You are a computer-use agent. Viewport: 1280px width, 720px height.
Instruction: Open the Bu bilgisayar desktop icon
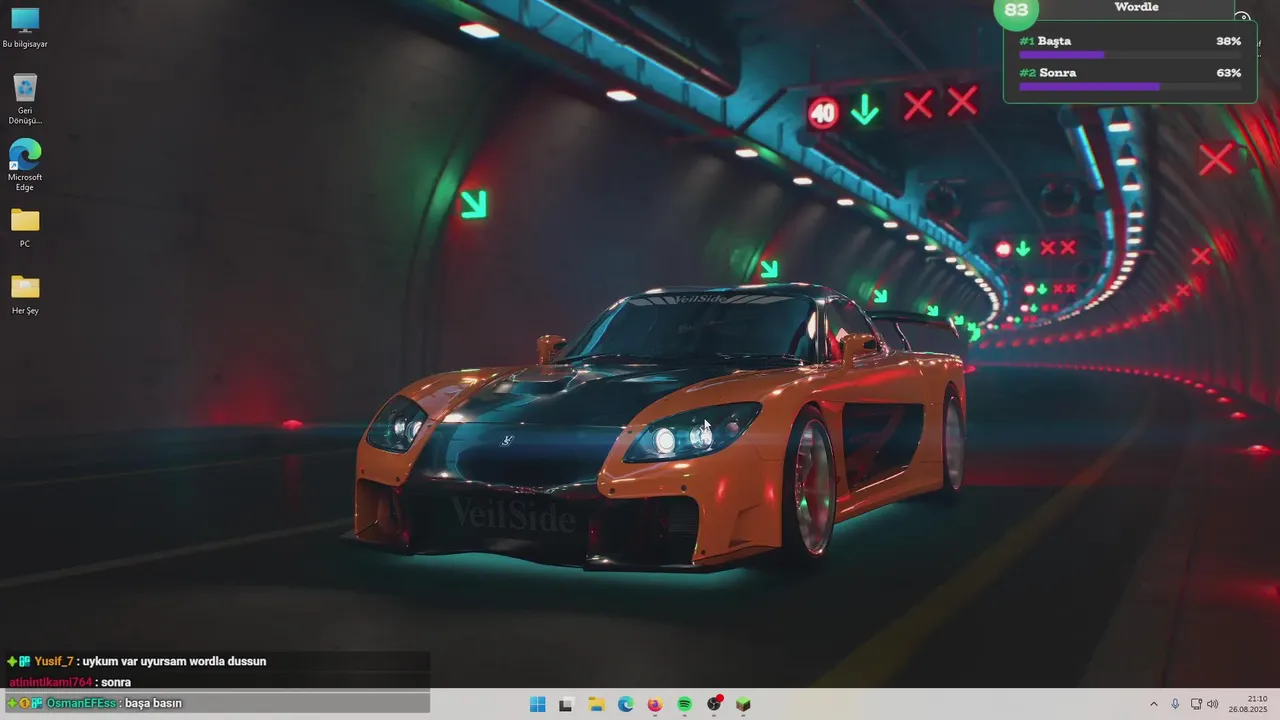pos(25,28)
